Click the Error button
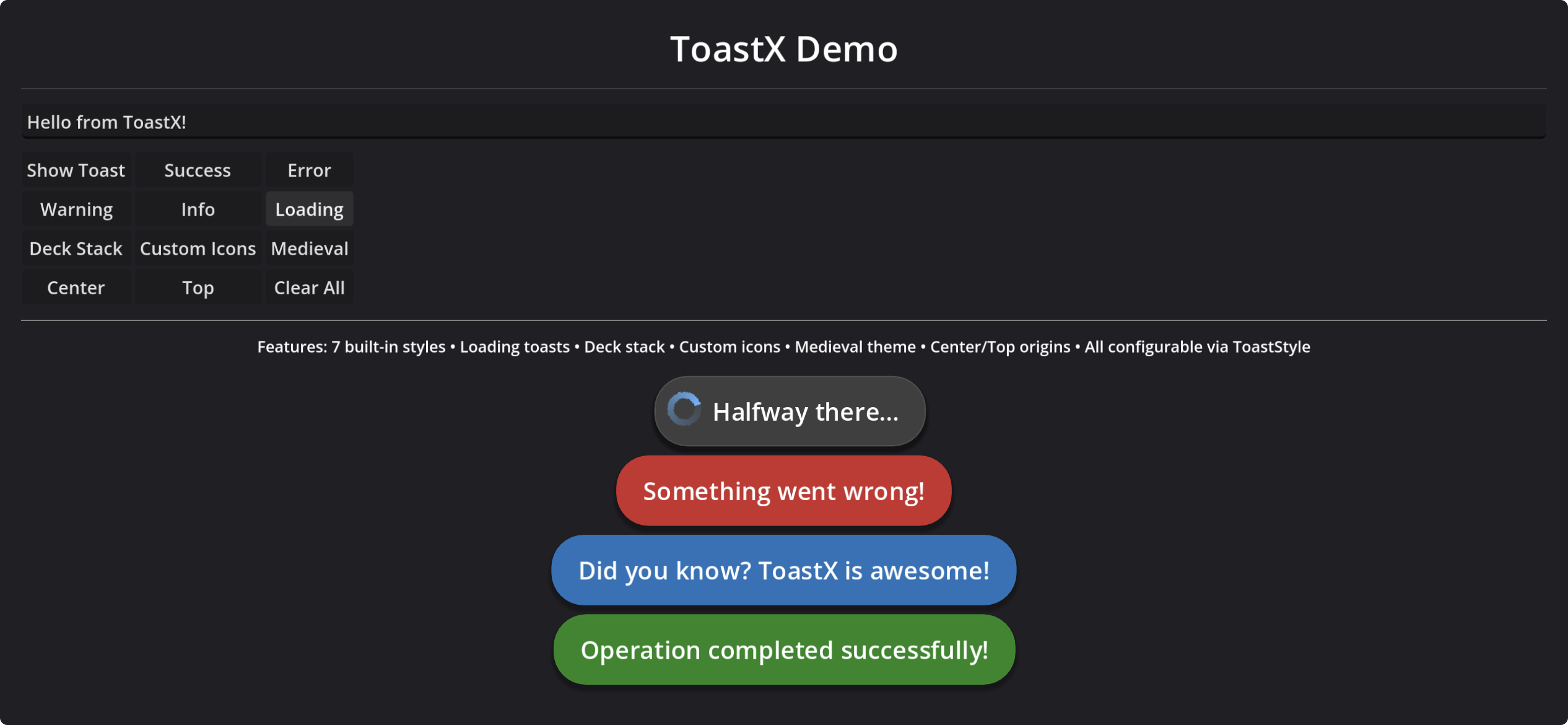 (x=309, y=170)
